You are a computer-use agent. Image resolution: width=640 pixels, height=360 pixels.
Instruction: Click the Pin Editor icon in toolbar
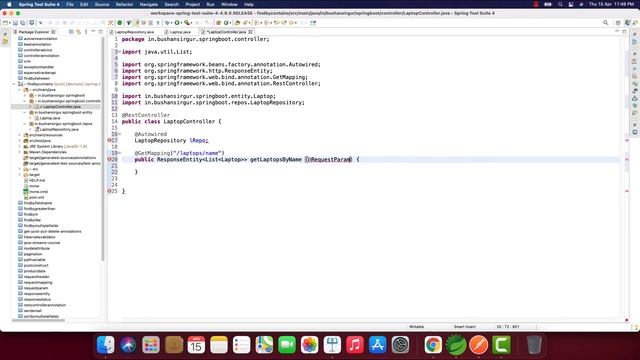click(313, 23)
